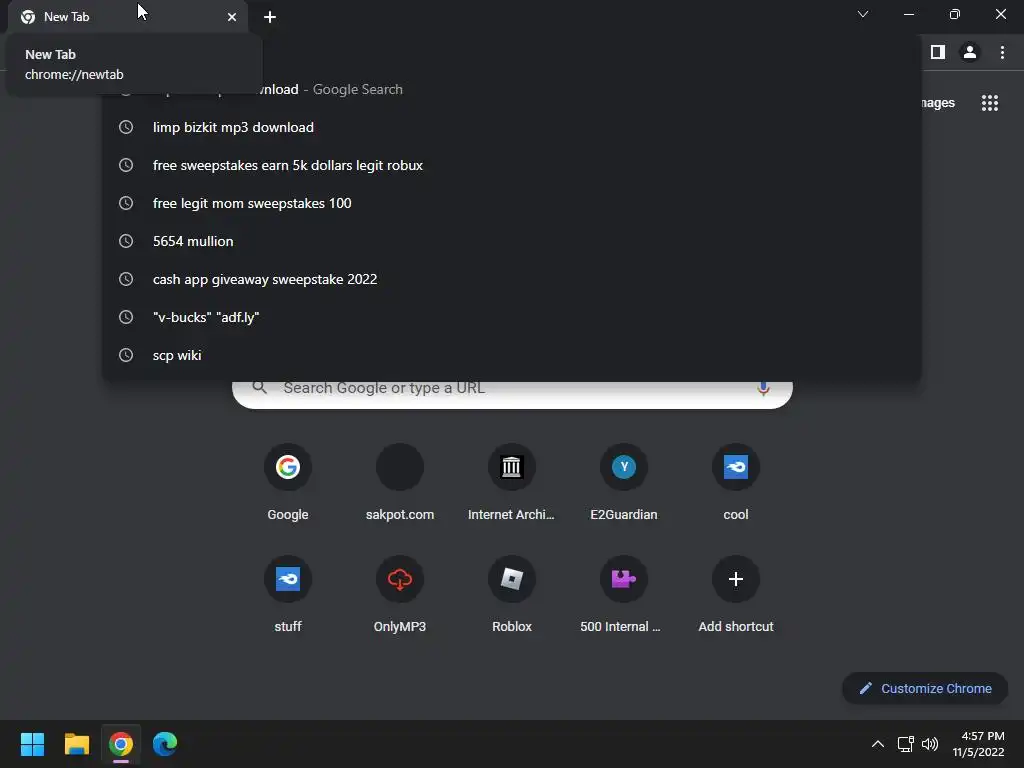Open the tab search chevron
Image resolution: width=1024 pixels, height=768 pixels.
pos(863,14)
